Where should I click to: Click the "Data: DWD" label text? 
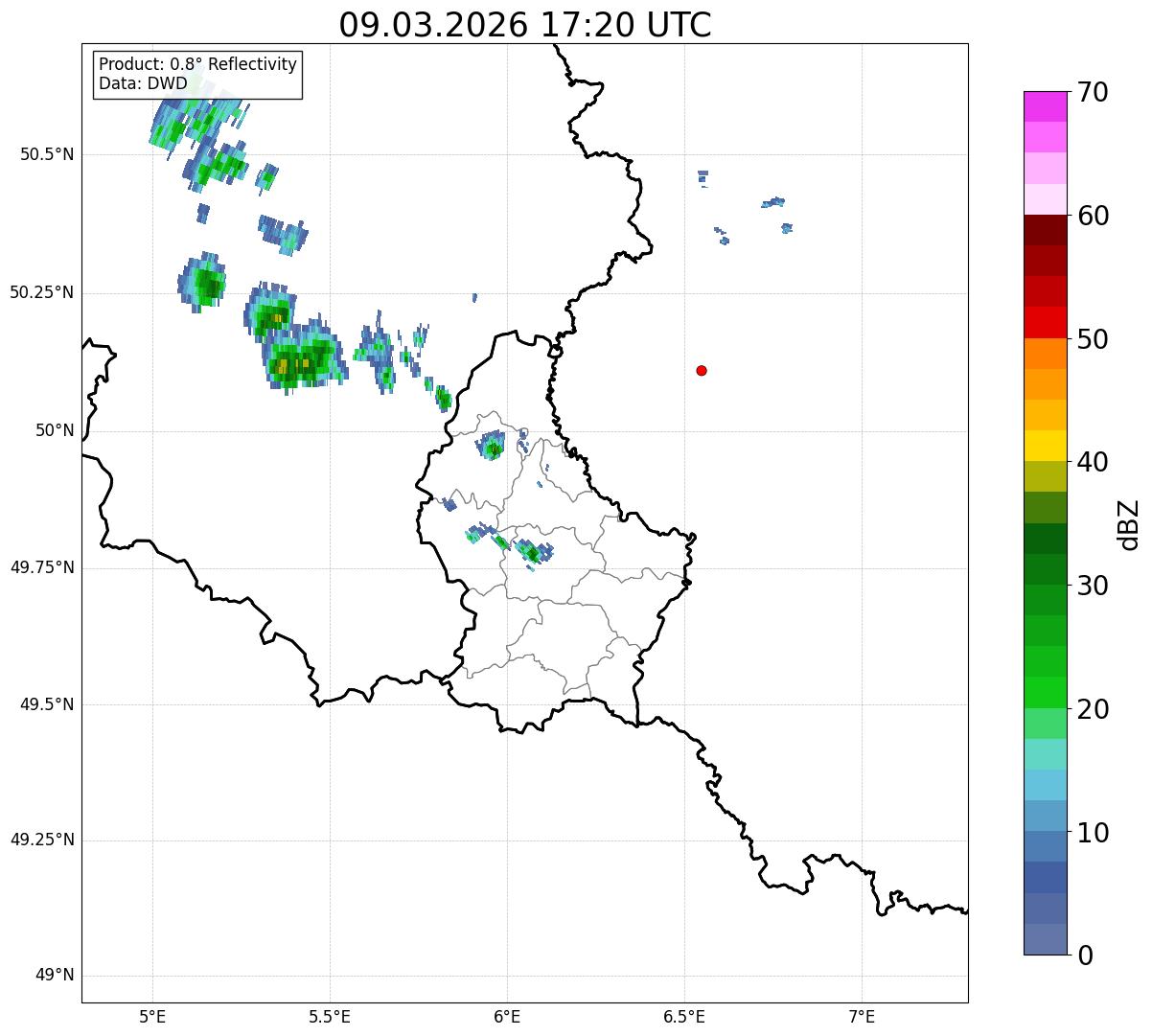[x=143, y=83]
